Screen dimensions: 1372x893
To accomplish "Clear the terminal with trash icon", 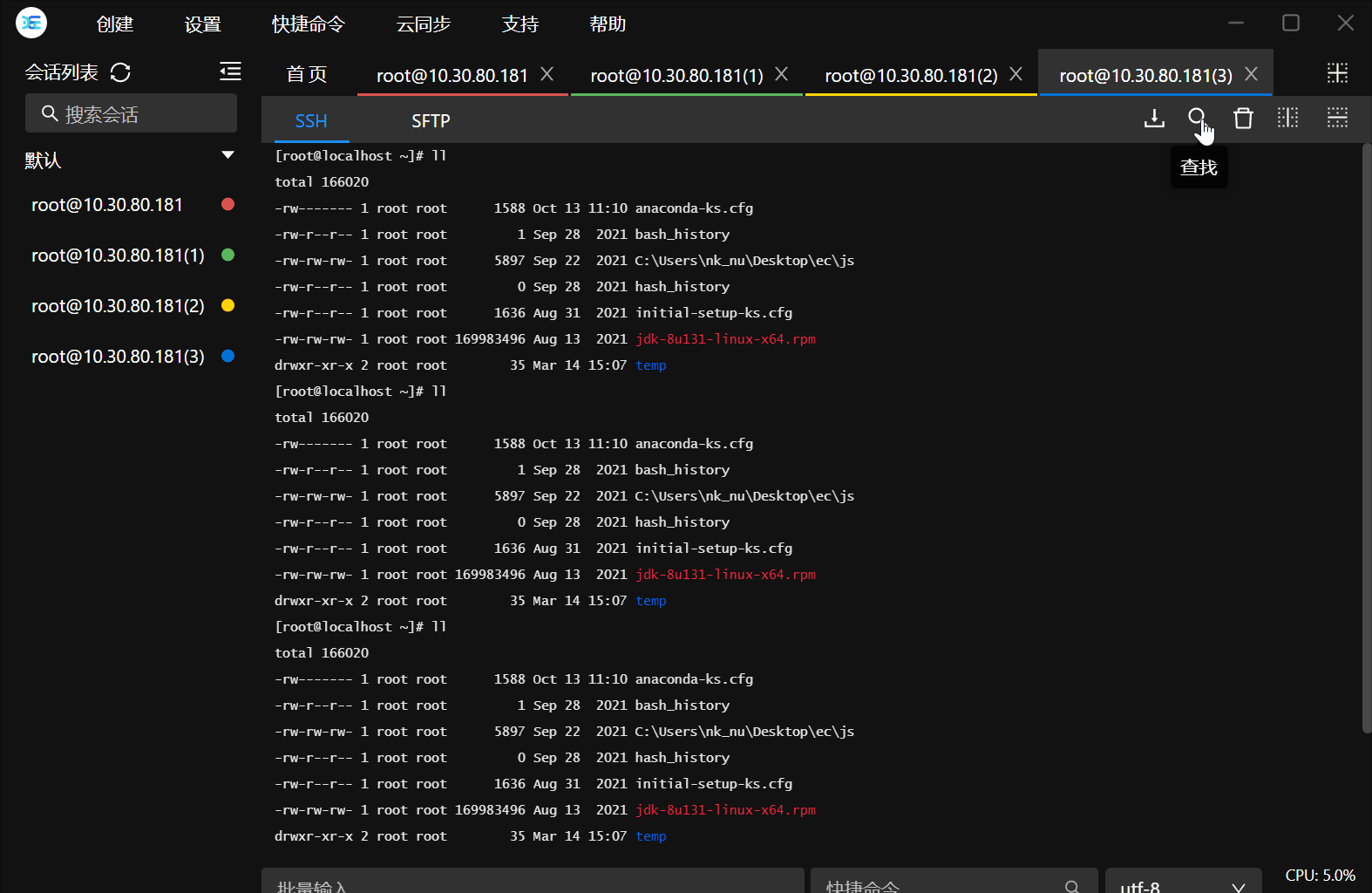I will [x=1243, y=118].
